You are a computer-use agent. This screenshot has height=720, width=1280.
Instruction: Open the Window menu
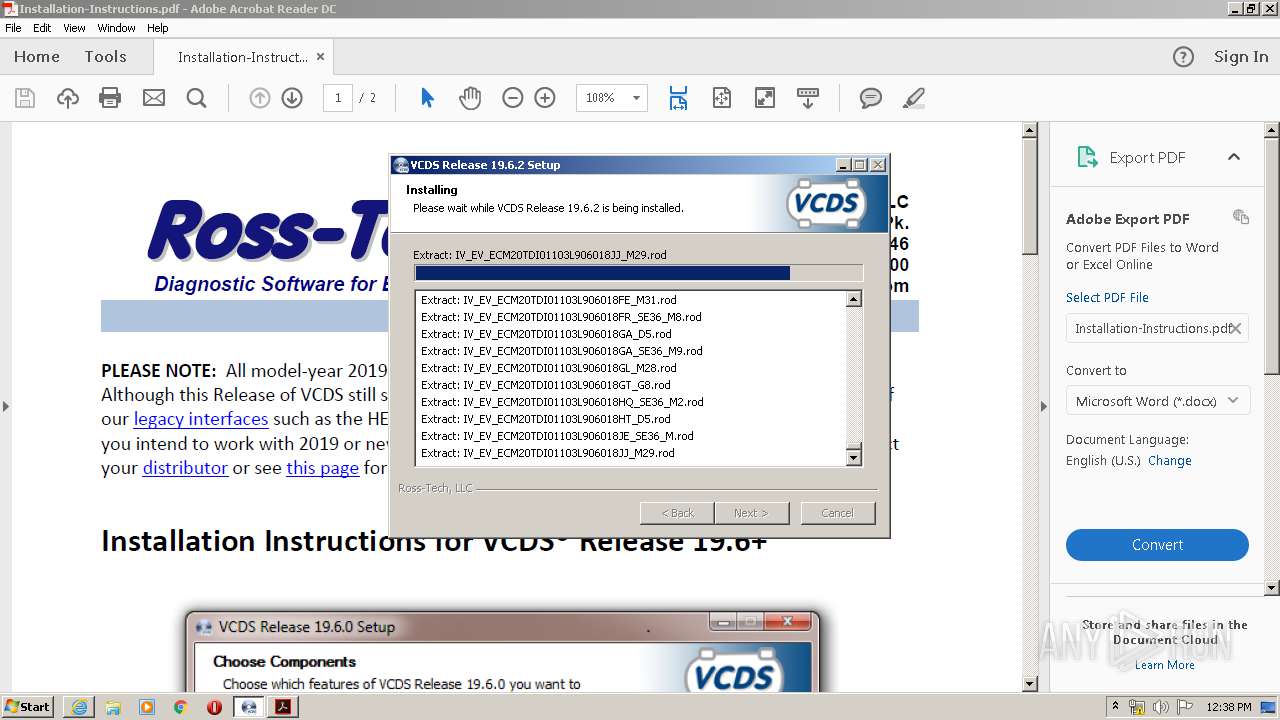[x=117, y=28]
